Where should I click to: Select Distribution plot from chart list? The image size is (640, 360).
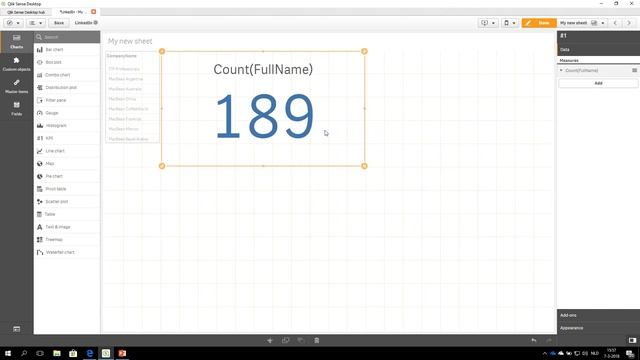click(x=67, y=87)
